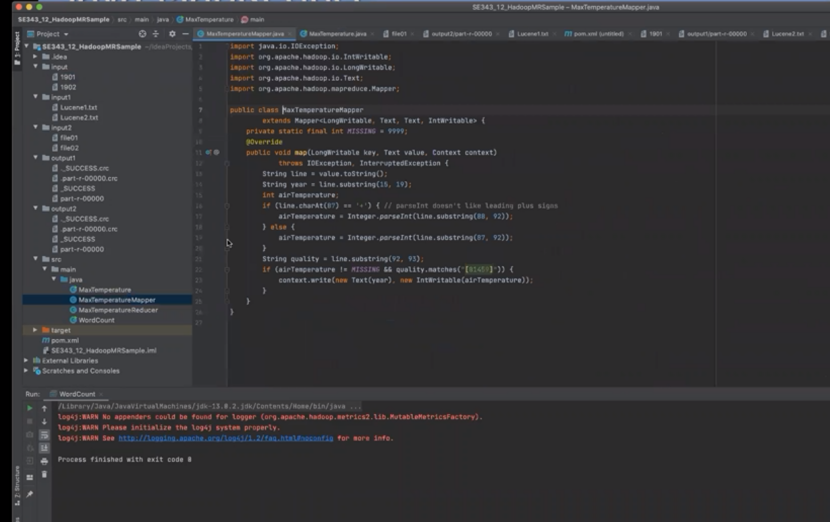Click the gutter override icon on line 11

point(209,152)
